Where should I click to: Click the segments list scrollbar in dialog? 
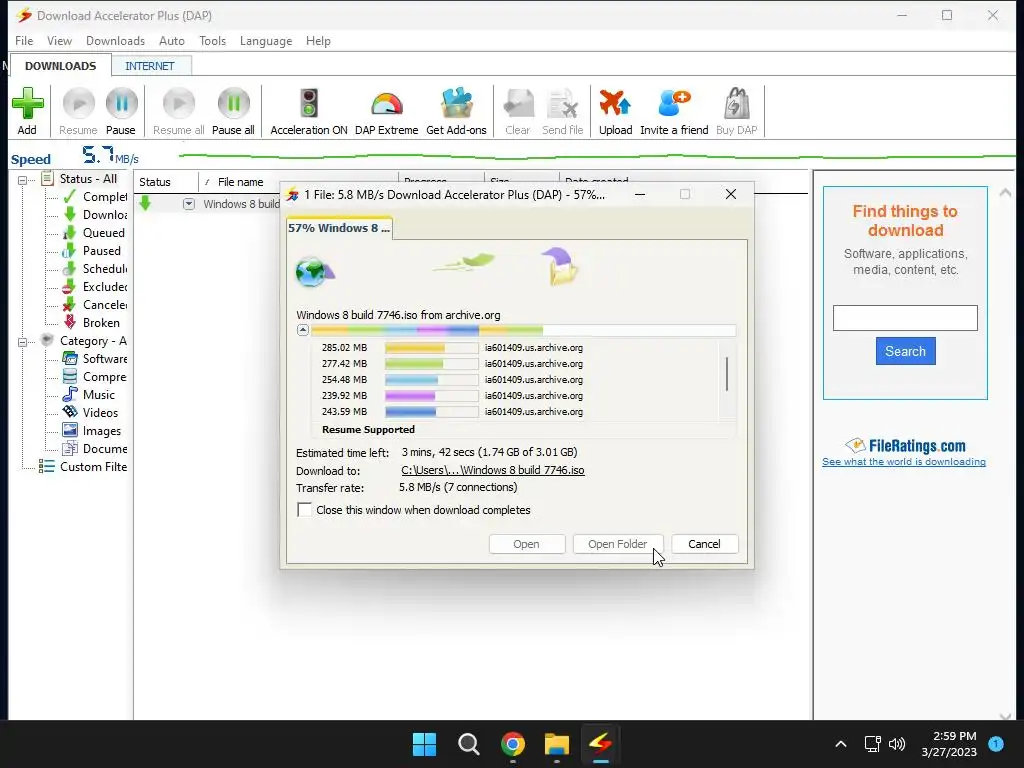tap(727, 374)
